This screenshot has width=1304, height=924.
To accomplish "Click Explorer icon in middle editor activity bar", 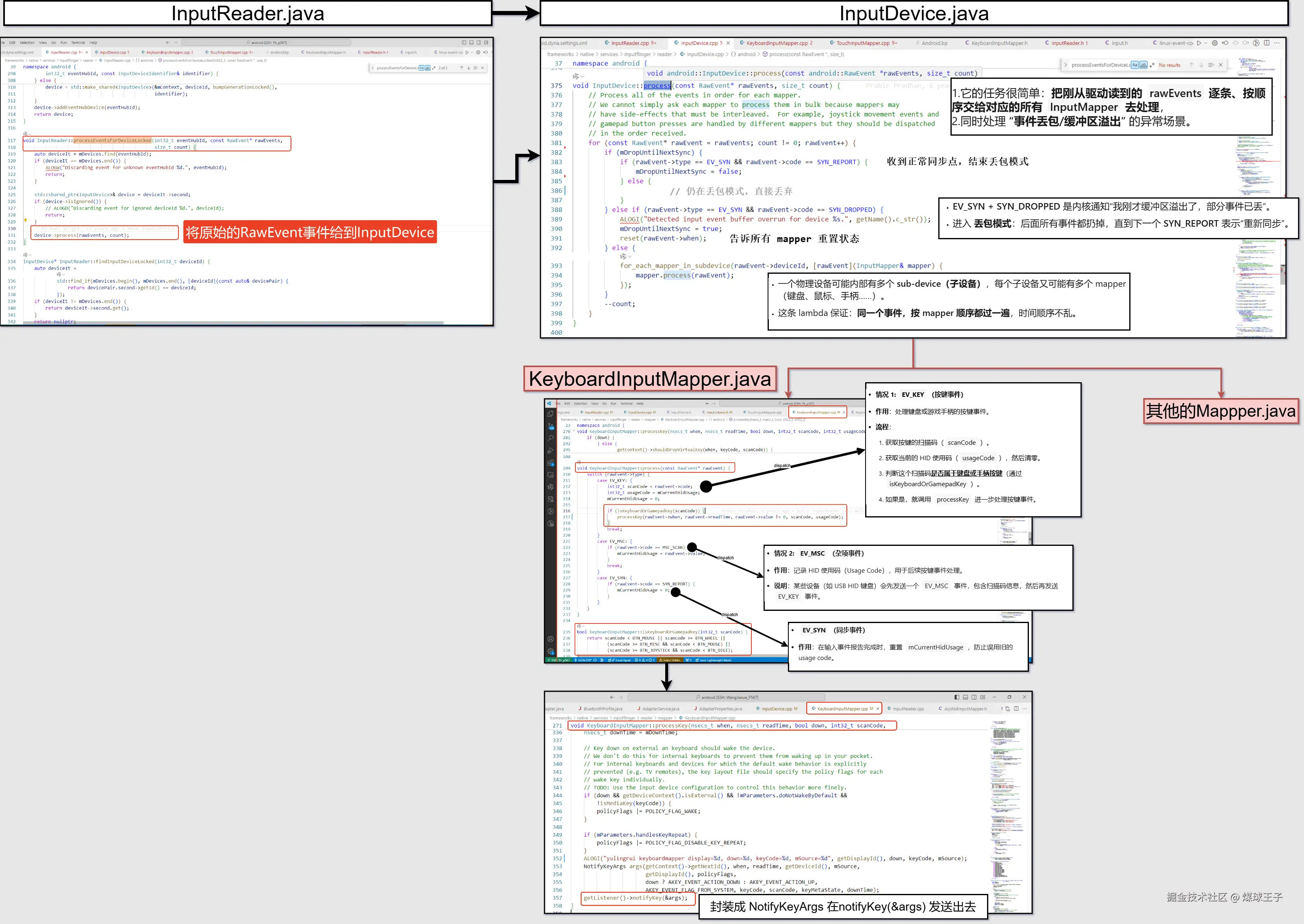I will click(x=550, y=413).
